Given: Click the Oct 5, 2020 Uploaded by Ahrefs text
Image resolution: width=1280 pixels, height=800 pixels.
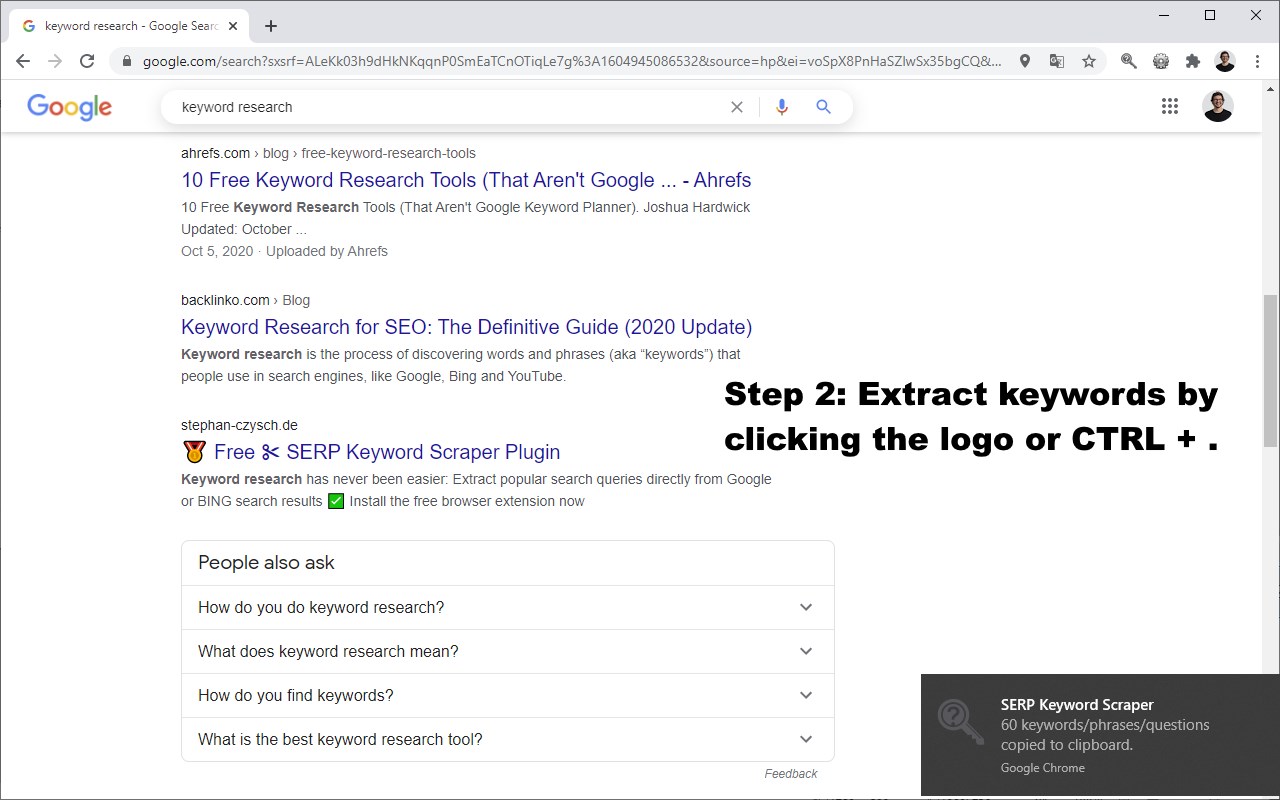Looking at the screenshot, I should coord(284,251).
